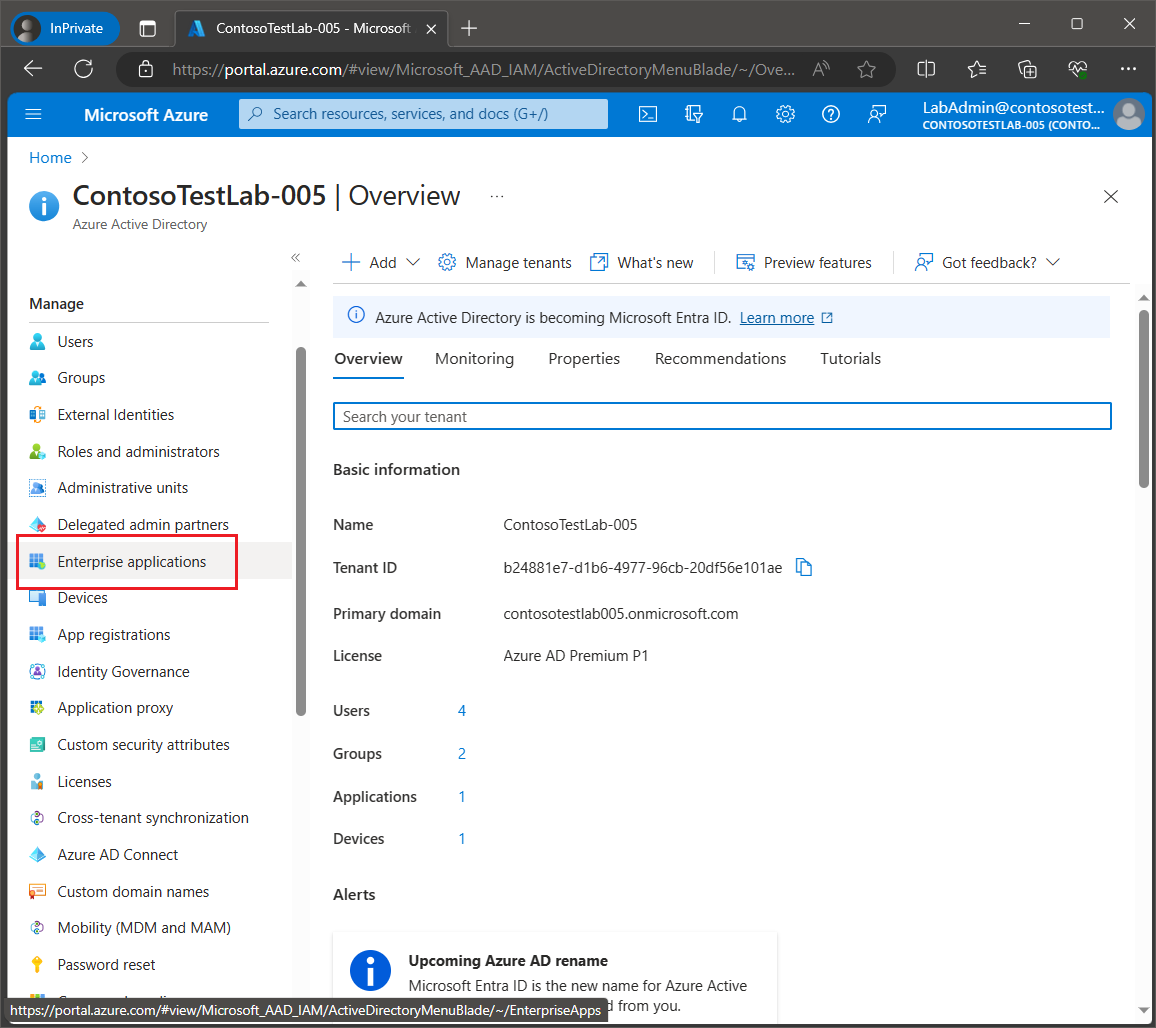This screenshot has width=1156, height=1028.
Task: Open portal settings gear
Action: click(x=785, y=114)
